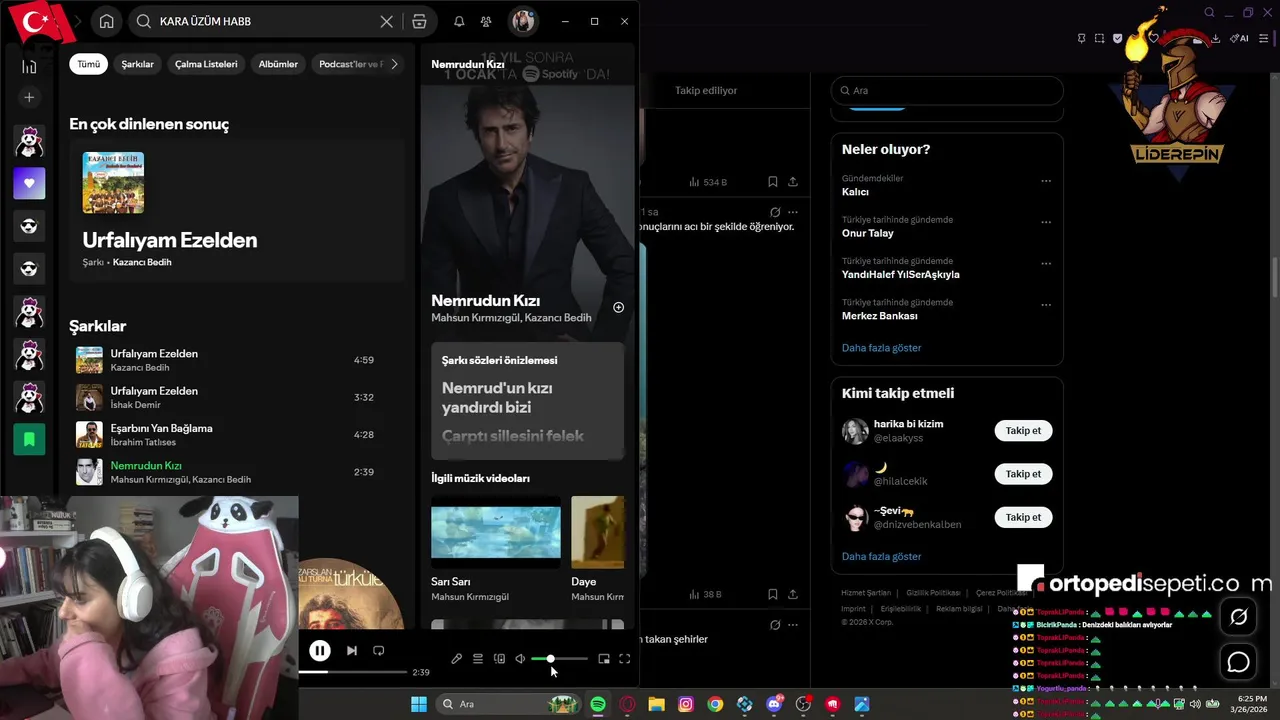The width and height of the screenshot is (1280, 720).
Task: Click the Spotify search field
Action: point(265,21)
